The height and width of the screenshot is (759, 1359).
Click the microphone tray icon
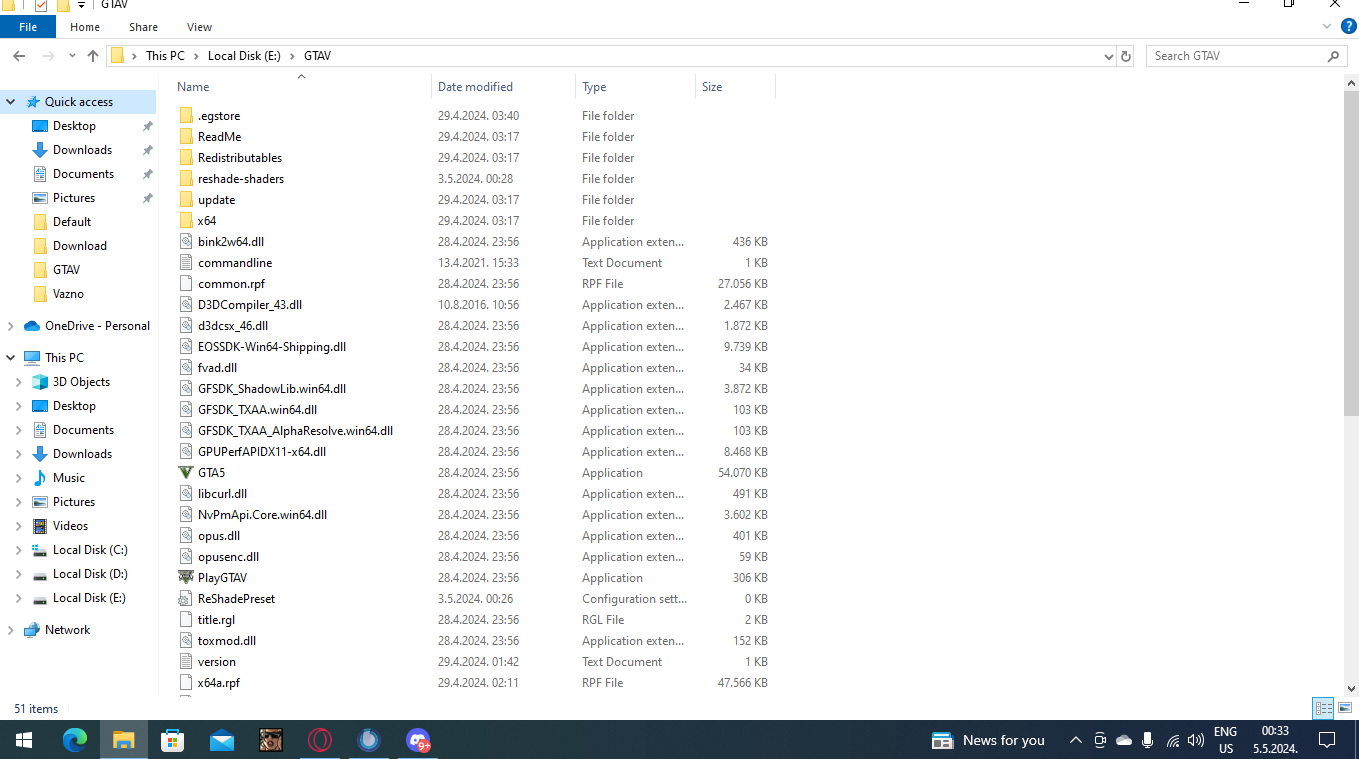[x=1148, y=740]
